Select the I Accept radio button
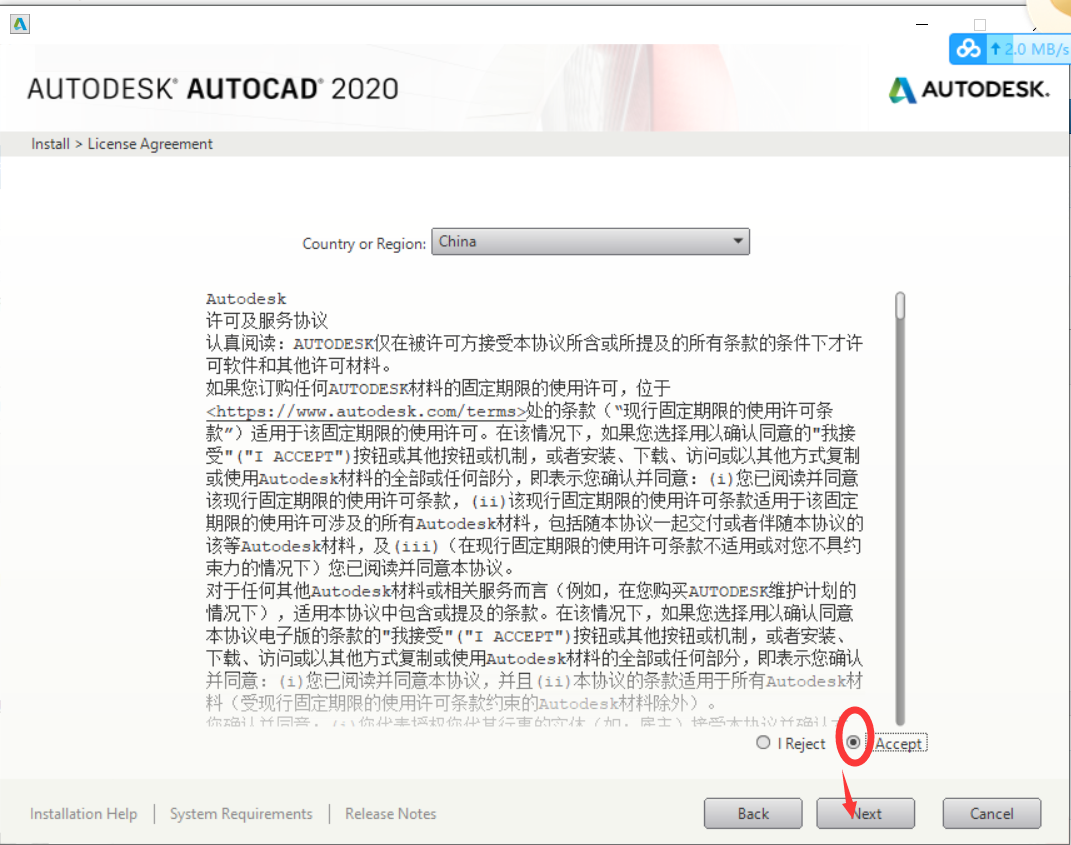Image resolution: width=1071 pixels, height=845 pixels. pyautogui.click(x=853, y=742)
